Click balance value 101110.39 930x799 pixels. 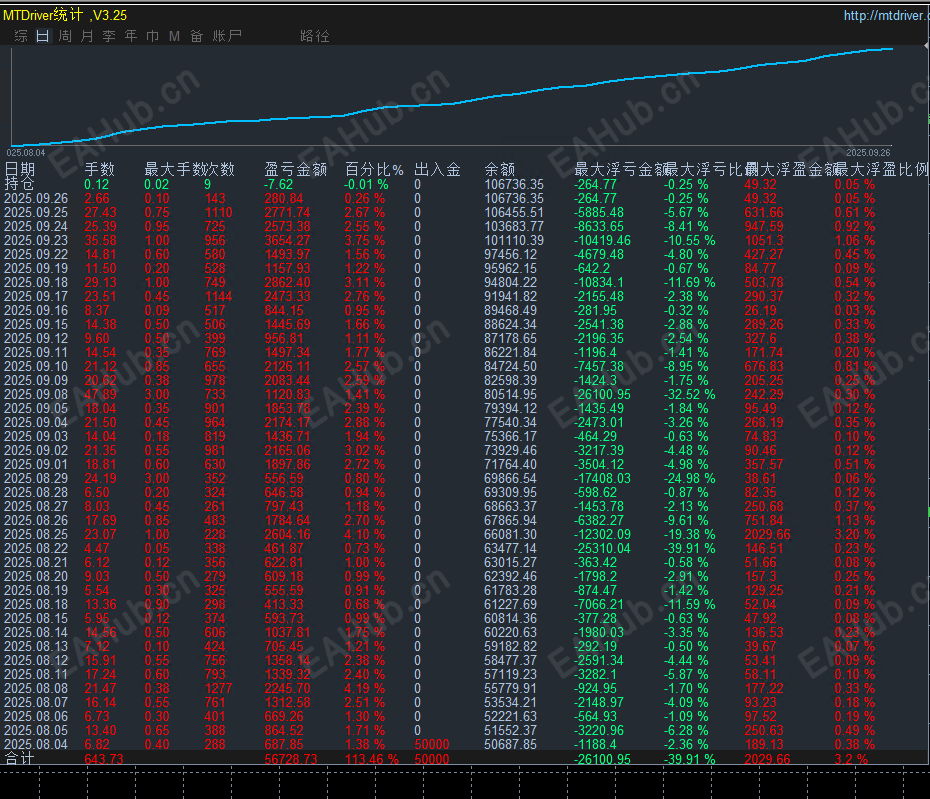coord(514,240)
